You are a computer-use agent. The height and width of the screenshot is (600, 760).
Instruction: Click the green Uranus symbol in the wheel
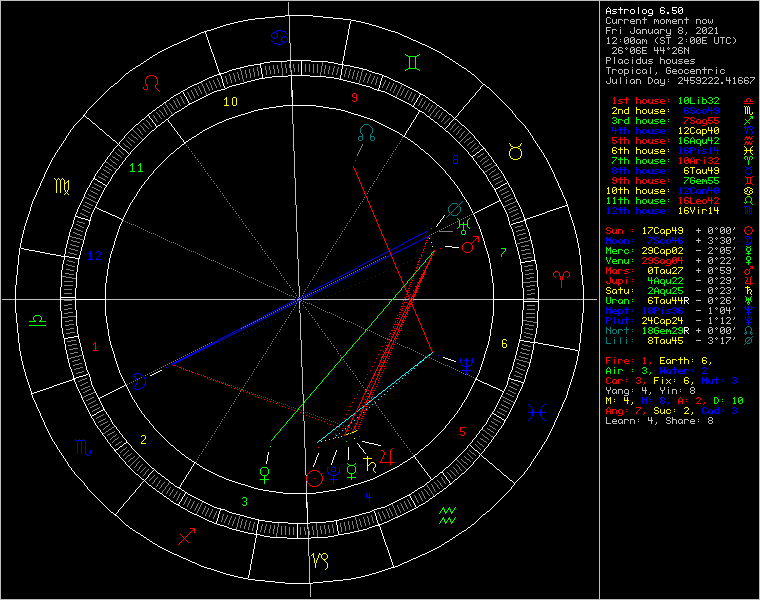(x=464, y=226)
